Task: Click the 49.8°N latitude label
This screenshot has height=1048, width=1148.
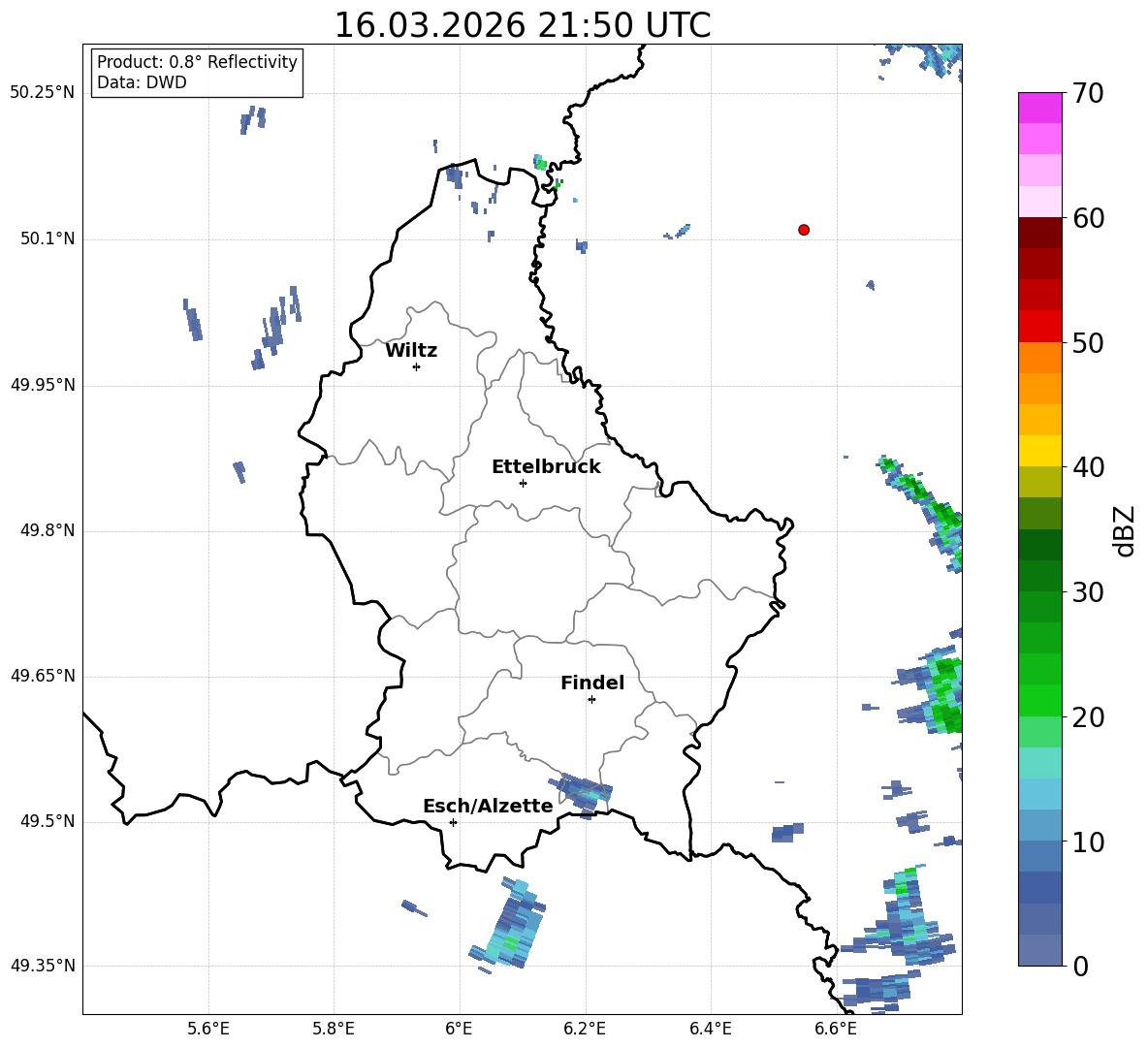Action: (x=48, y=530)
